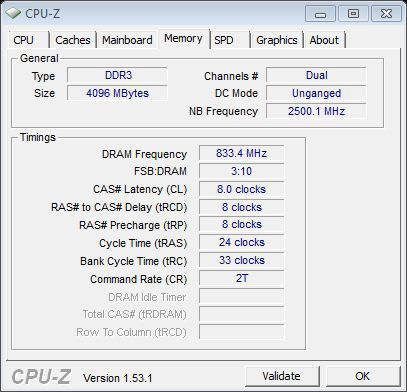This screenshot has height=392, width=407.
Task: Minimize the CPU-Z window
Action: pyautogui.click(x=320, y=14)
